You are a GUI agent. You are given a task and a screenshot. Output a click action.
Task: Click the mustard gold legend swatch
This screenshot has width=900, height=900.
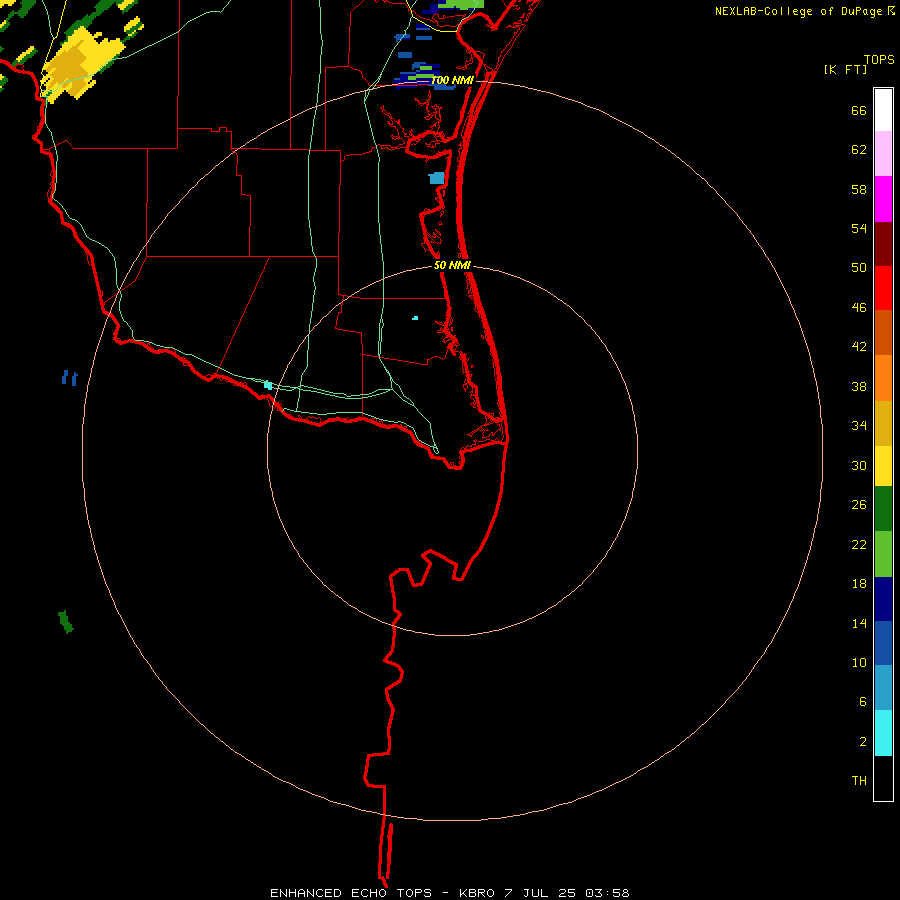pos(883,423)
